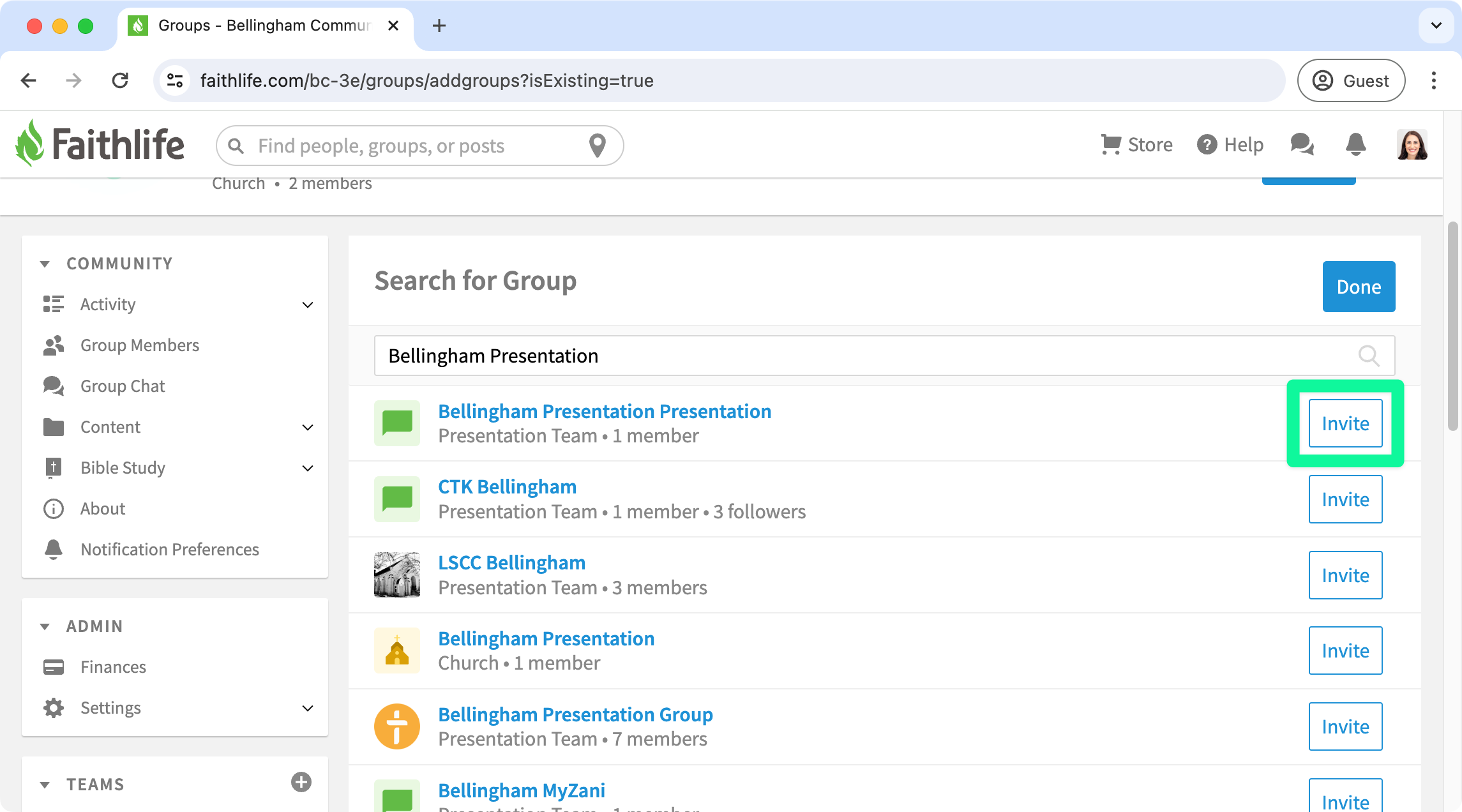This screenshot has width=1462, height=812.
Task: Expand the Settings submenu chevron
Action: pos(308,708)
